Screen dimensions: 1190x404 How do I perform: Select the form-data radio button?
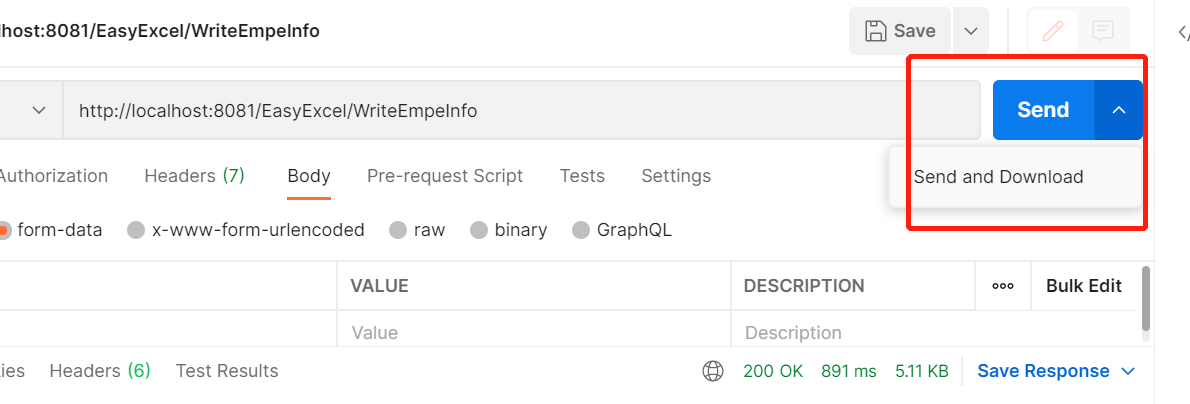(x=5, y=230)
